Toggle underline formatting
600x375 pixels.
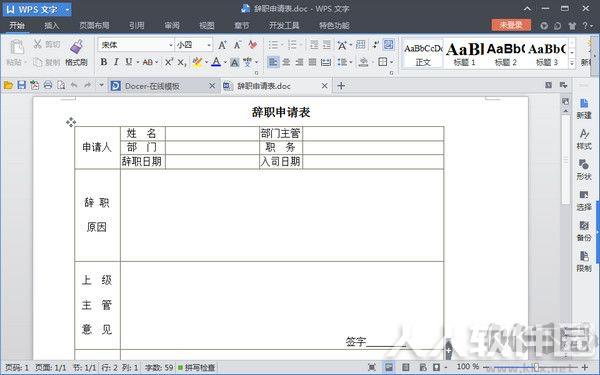coord(129,62)
